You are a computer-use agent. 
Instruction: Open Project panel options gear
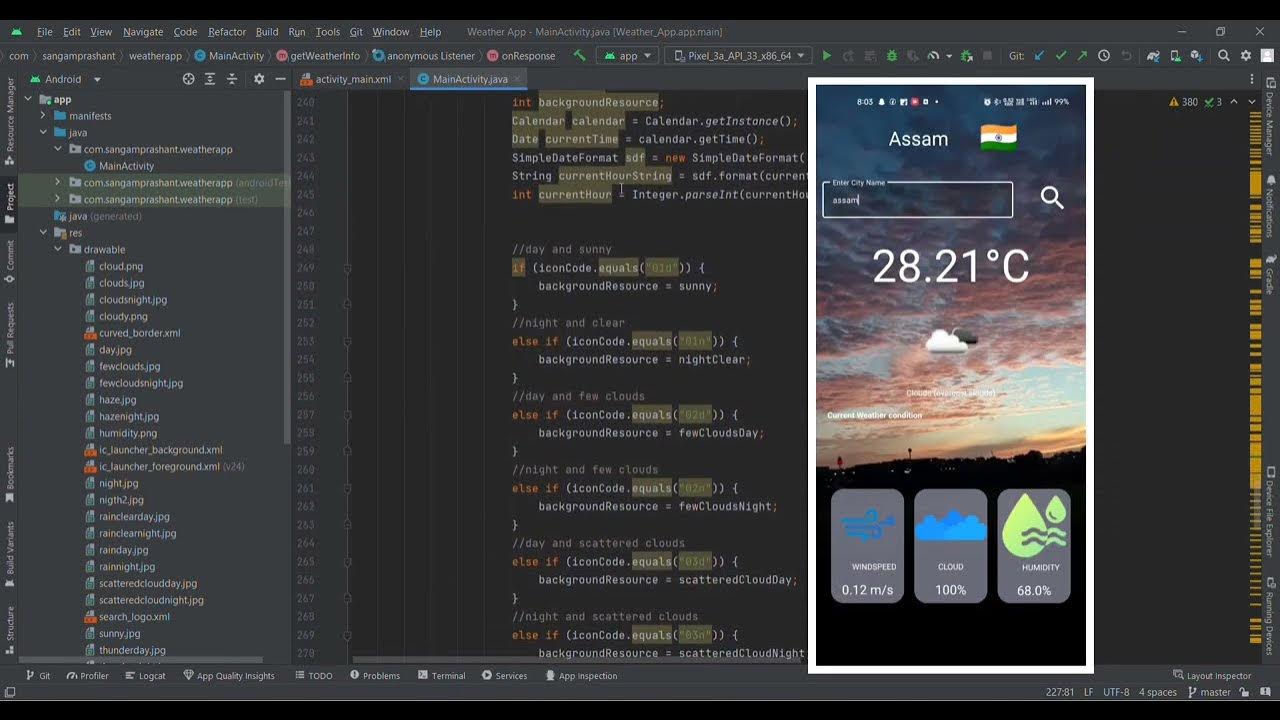tap(259, 79)
